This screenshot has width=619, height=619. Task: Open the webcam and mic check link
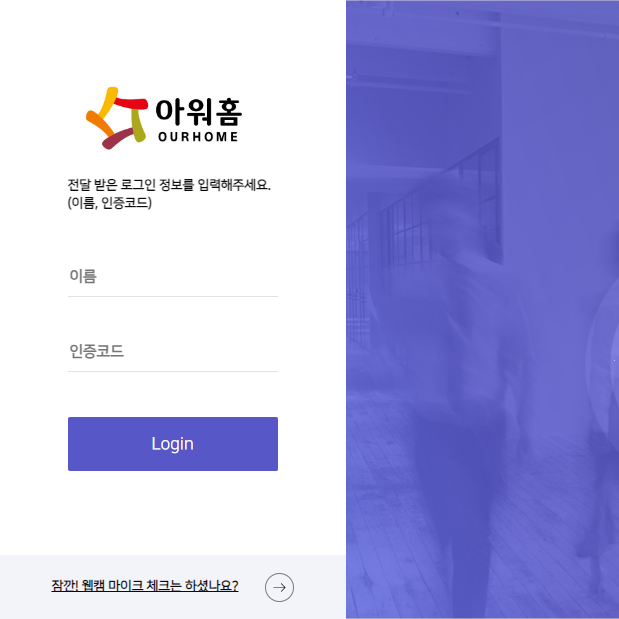coord(145,585)
